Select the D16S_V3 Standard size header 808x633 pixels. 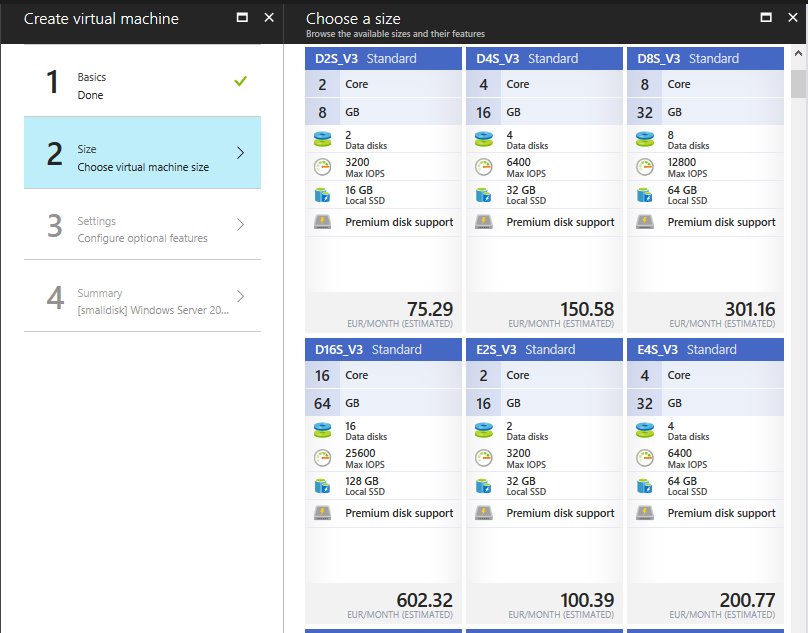(x=383, y=349)
